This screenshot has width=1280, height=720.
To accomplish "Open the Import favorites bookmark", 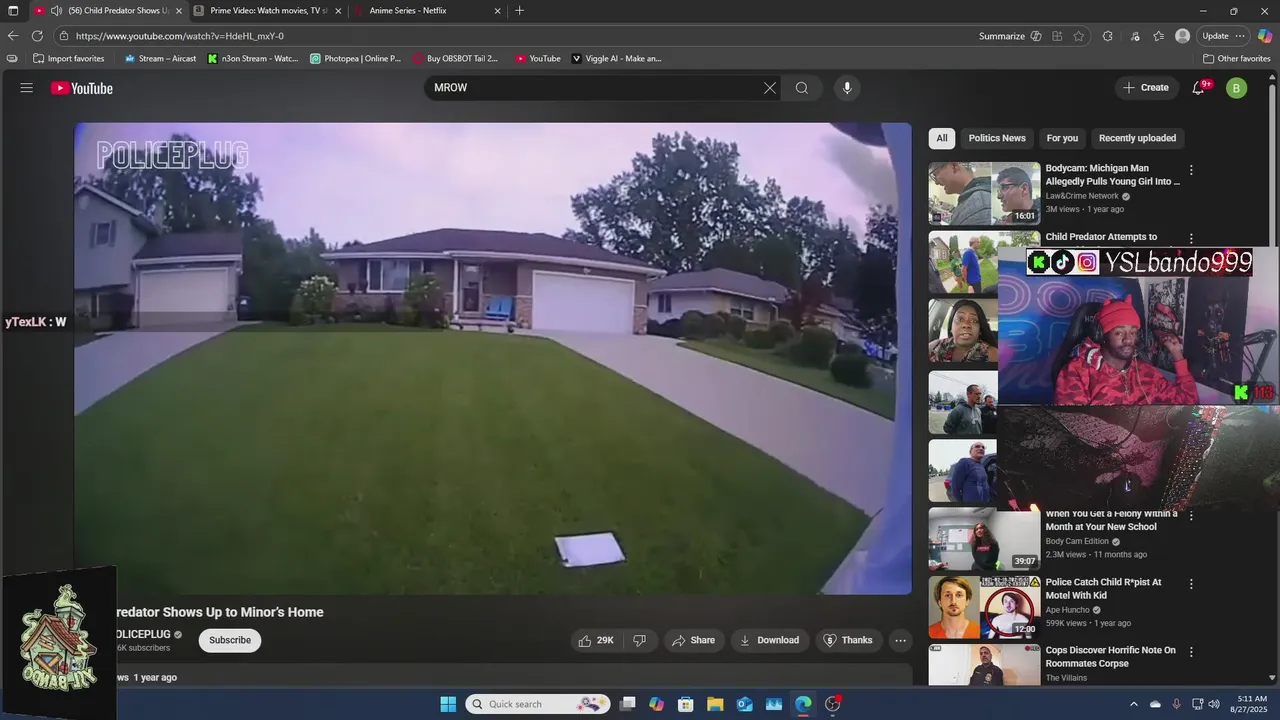I will click(x=69, y=58).
